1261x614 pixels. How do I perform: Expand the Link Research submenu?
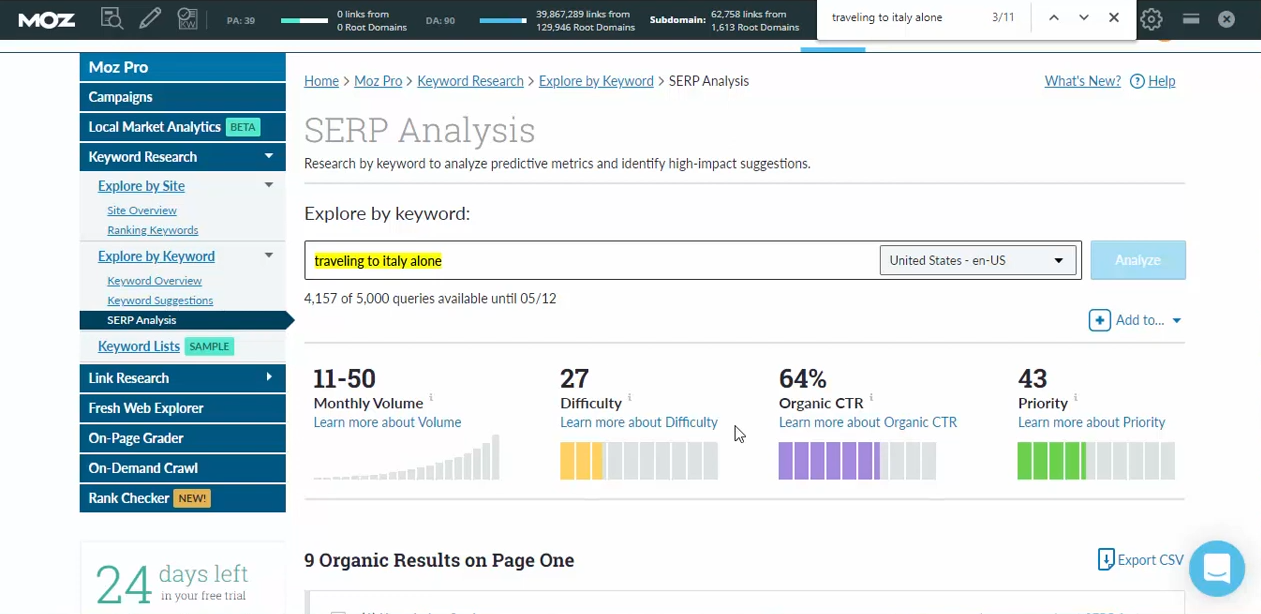(x=268, y=378)
